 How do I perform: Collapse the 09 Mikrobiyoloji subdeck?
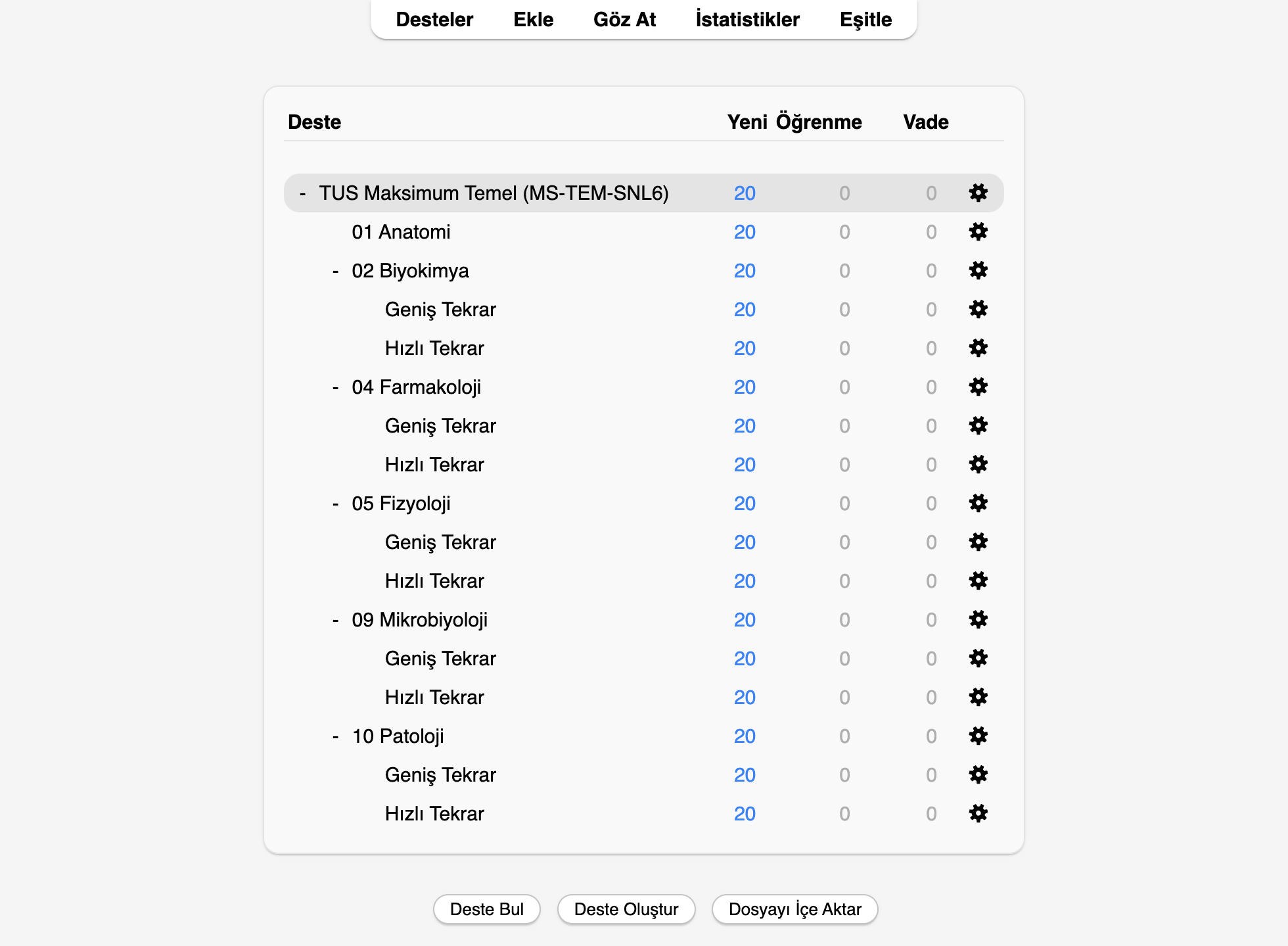pos(335,620)
